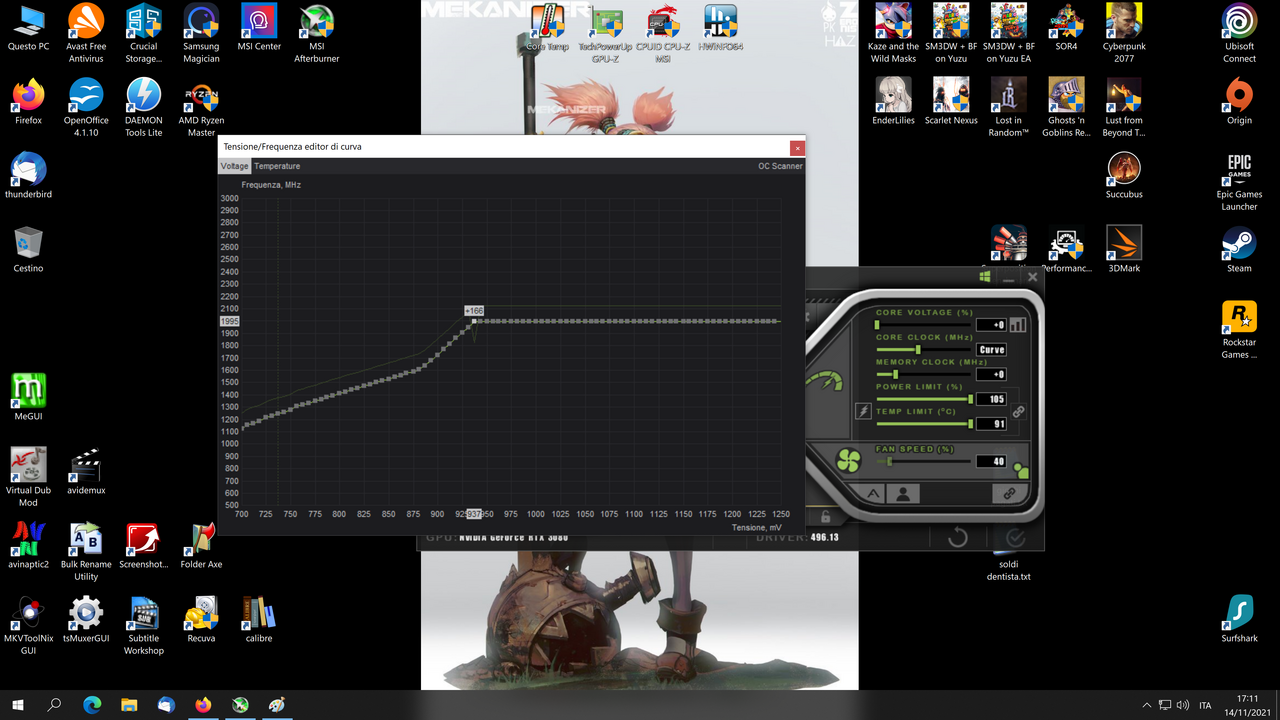Switch to the Voltage tab in curve editor
1280x720 pixels.
235,166
